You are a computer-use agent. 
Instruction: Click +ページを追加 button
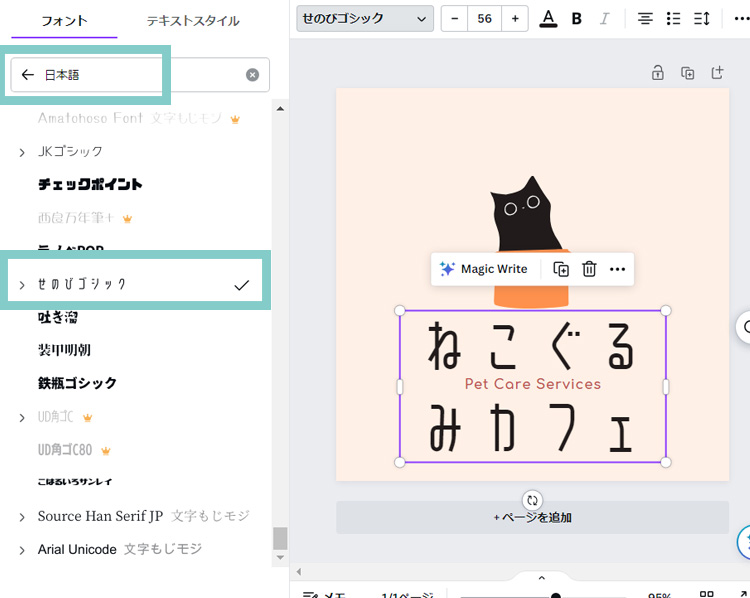(532, 517)
